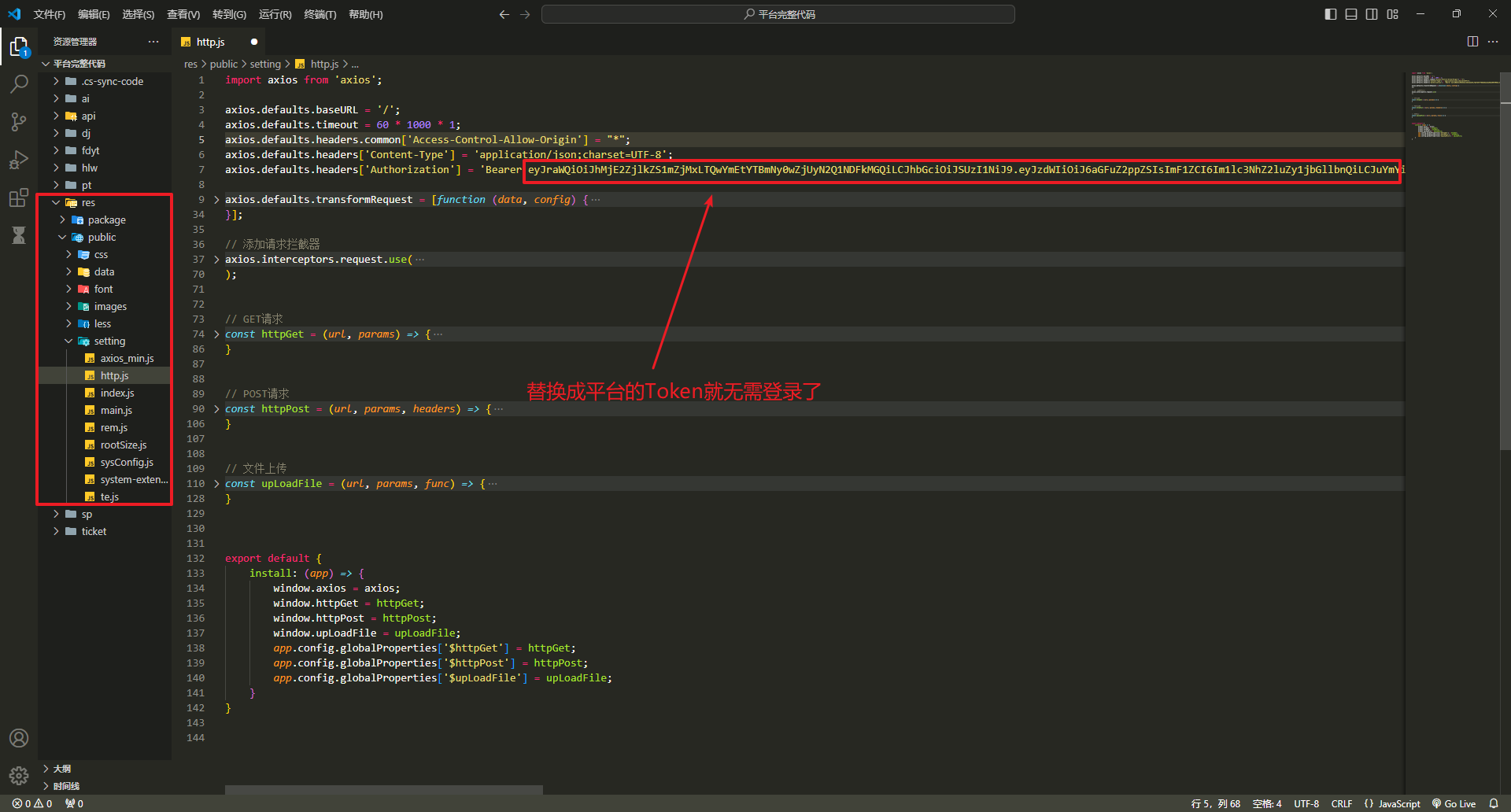This screenshot has width=1511, height=812.
Task: Open the notifications bell in status bar
Action: (1494, 803)
